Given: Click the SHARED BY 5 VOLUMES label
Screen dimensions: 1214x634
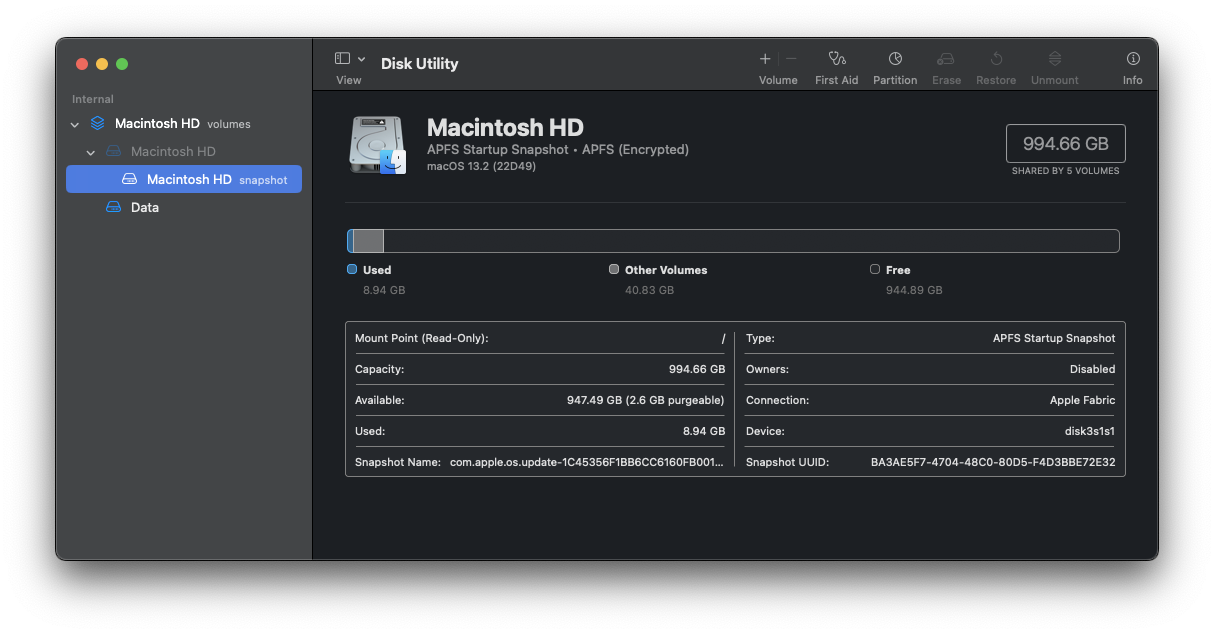Looking at the screenshot, I should (1066, 171).
